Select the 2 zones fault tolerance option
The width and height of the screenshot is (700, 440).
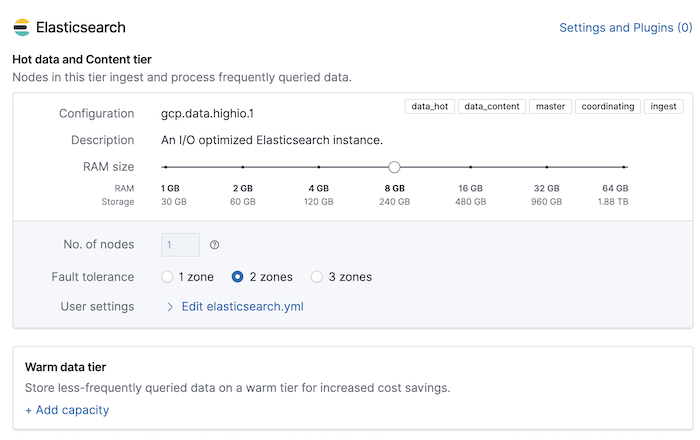coord(238,277)
